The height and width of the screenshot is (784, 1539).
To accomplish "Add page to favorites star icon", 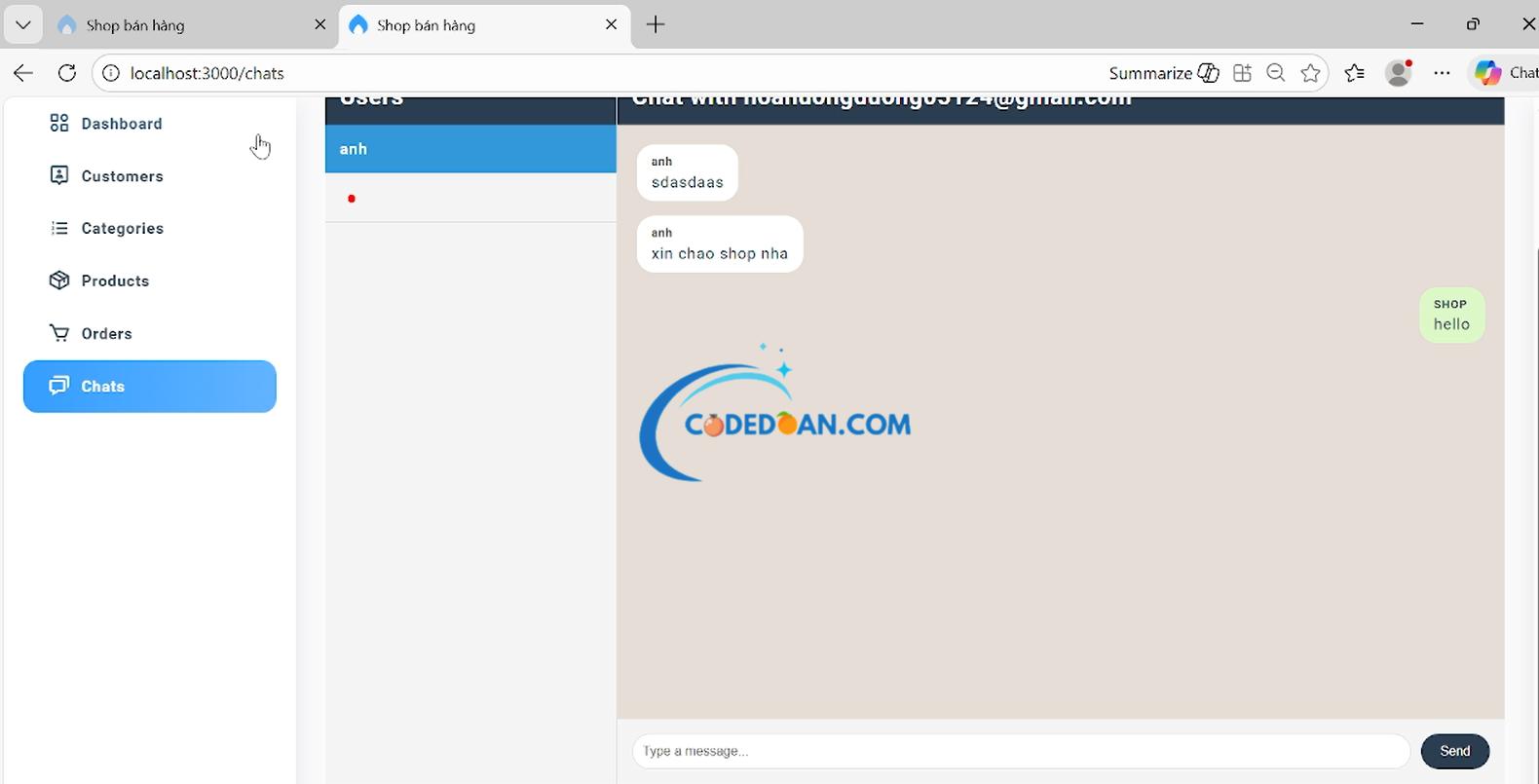I will (1311, 73).
